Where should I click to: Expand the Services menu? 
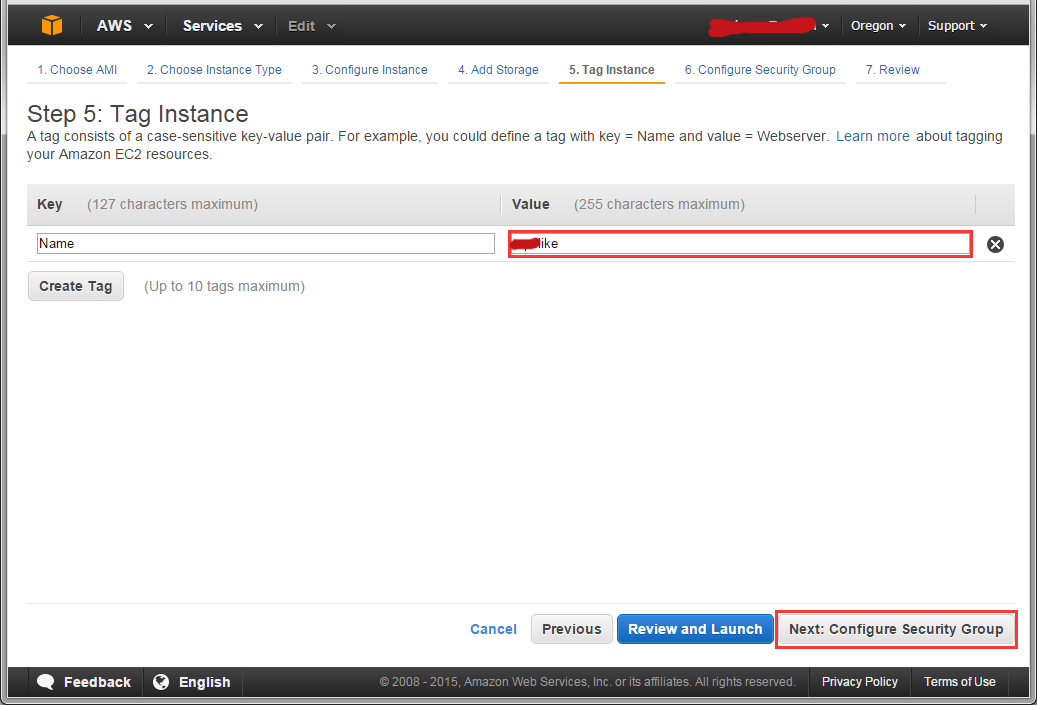tap(222, 26)
